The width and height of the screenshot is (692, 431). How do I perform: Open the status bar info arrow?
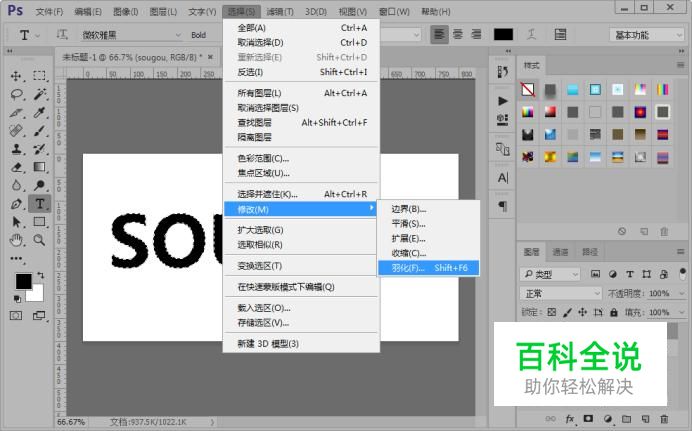point(212,422)
